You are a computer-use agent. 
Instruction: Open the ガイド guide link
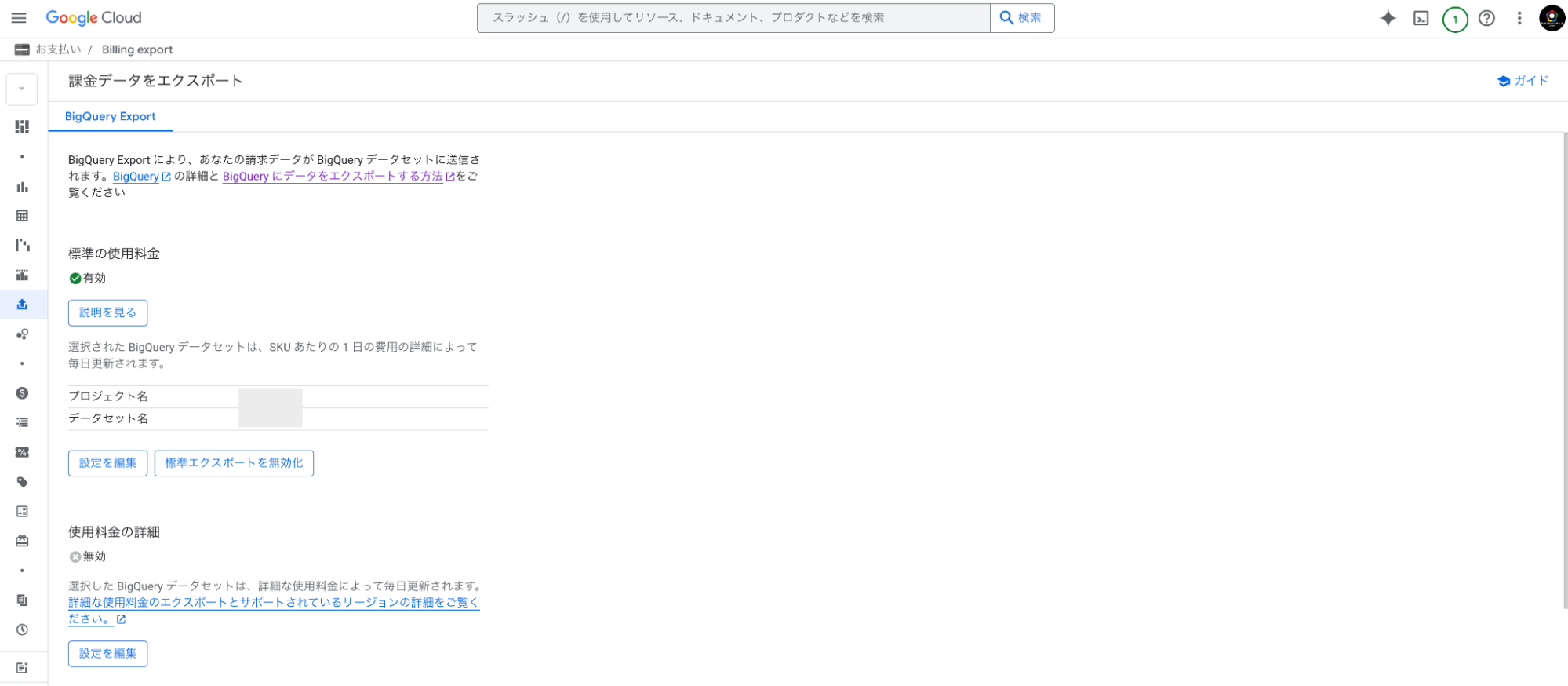coord(1523,81)
